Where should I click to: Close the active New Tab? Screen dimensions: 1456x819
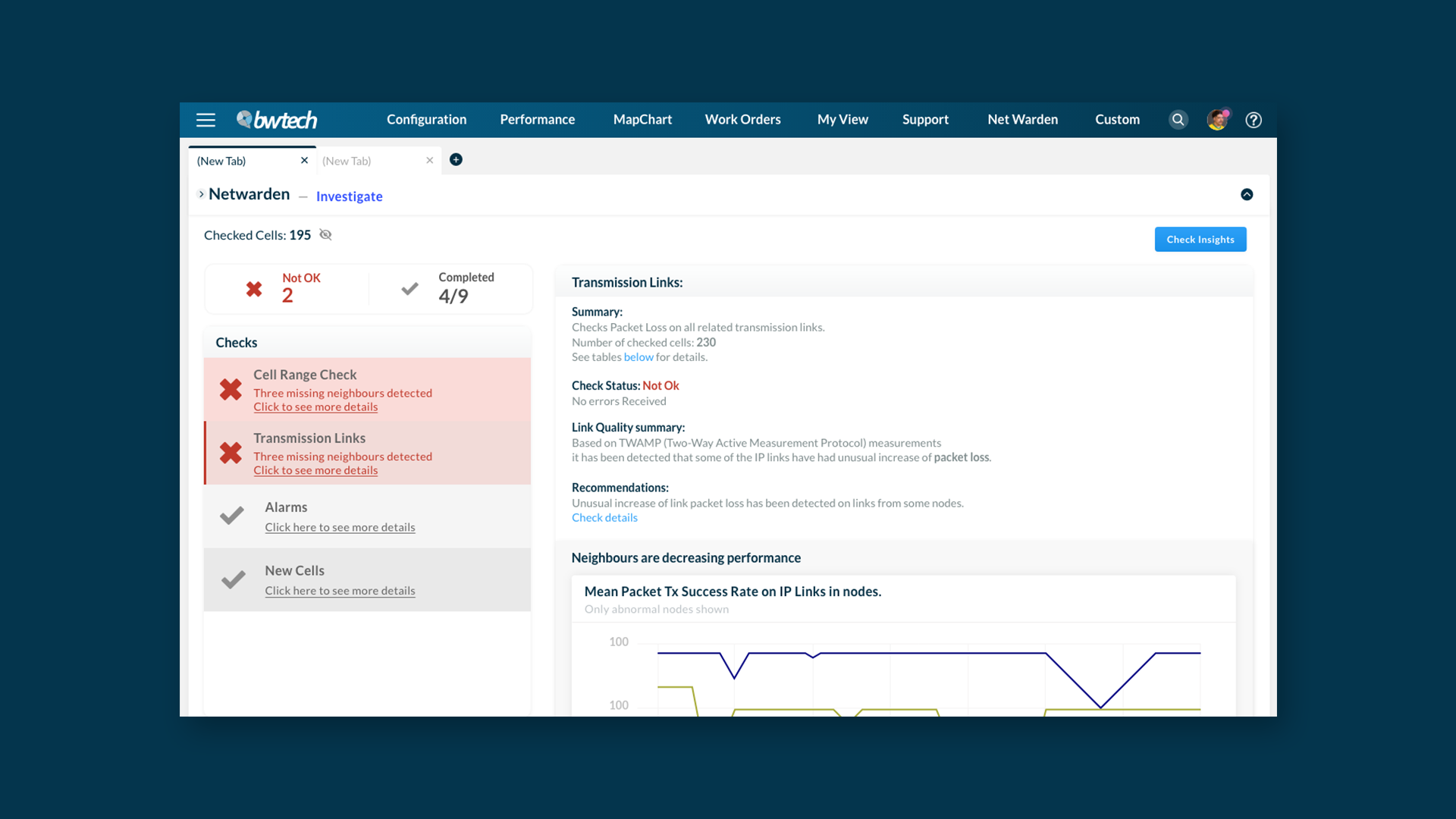[304, 161]
